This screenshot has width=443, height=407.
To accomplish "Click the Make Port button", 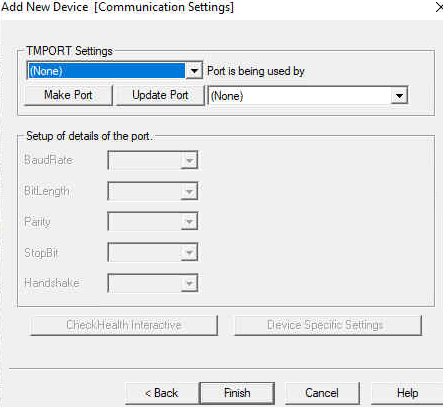I will [68, 95].
